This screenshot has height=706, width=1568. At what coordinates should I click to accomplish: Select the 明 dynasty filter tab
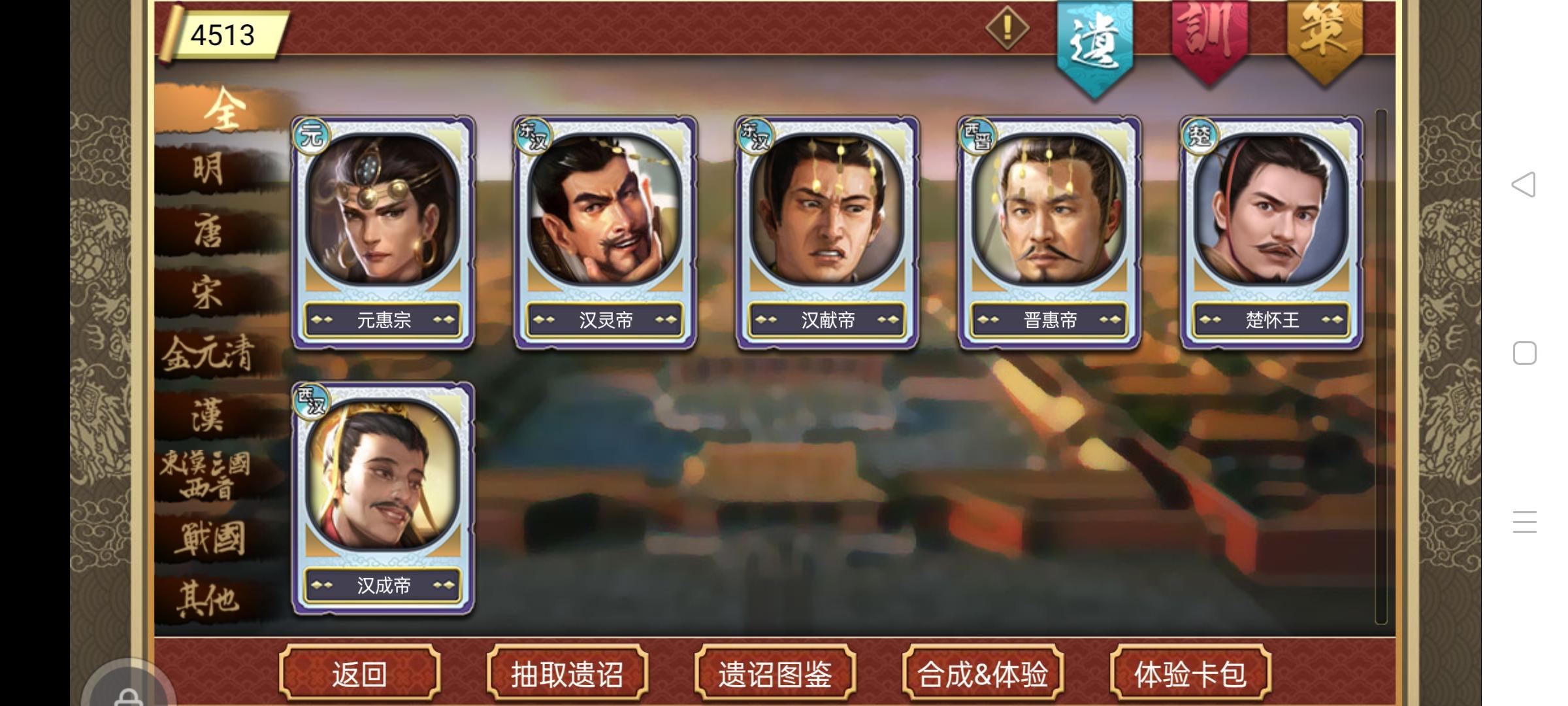coord(208,170)
